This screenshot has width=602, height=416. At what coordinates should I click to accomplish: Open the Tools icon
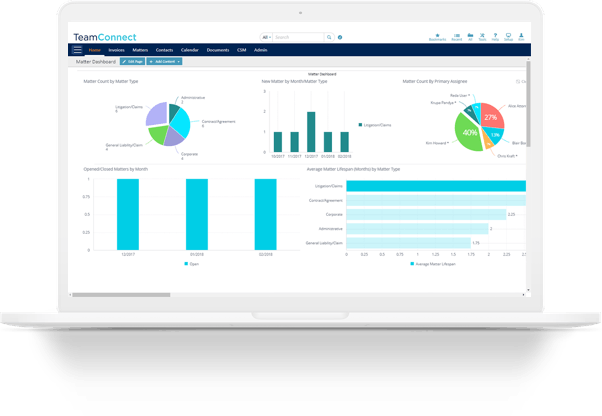(x=482, y=37)
